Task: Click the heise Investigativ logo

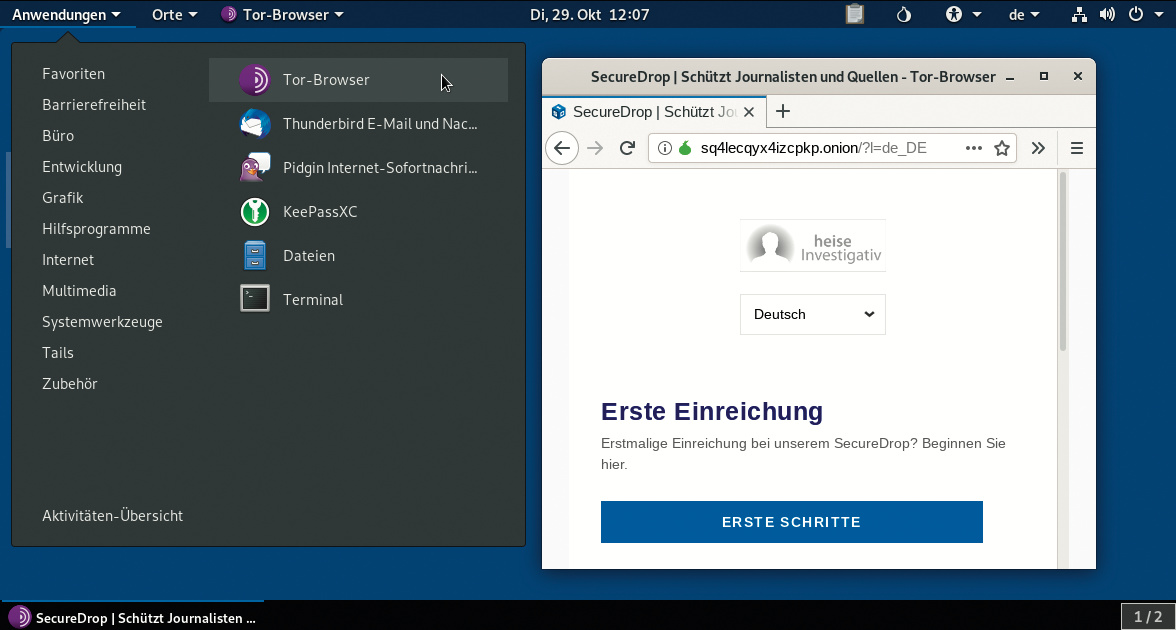Action: (x=812, y=245)
